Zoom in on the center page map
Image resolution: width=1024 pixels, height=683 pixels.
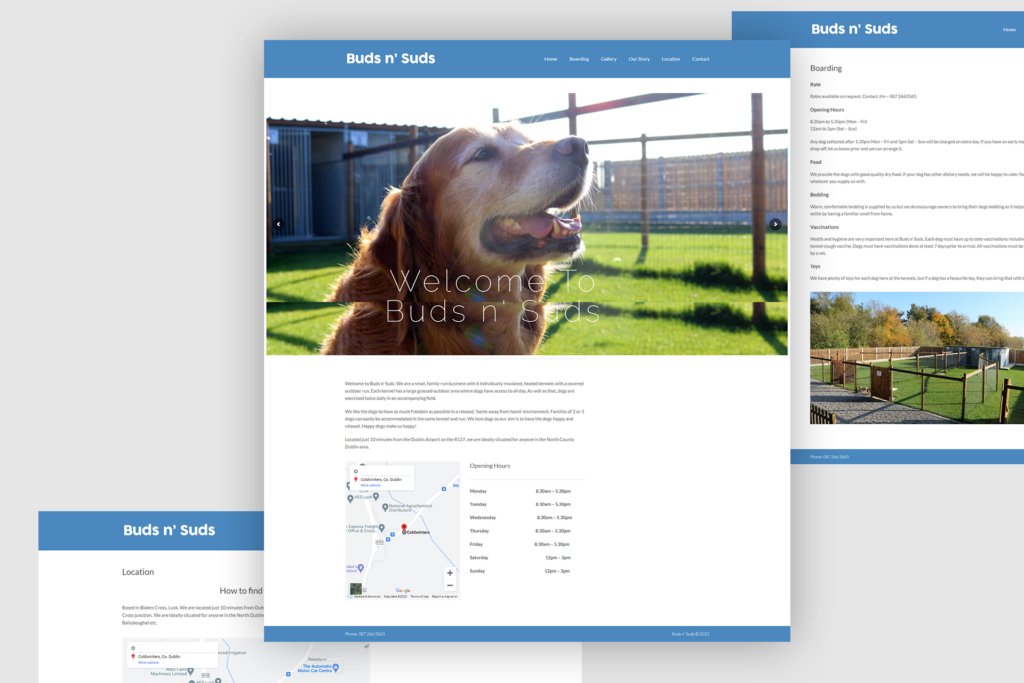point(449,573)
